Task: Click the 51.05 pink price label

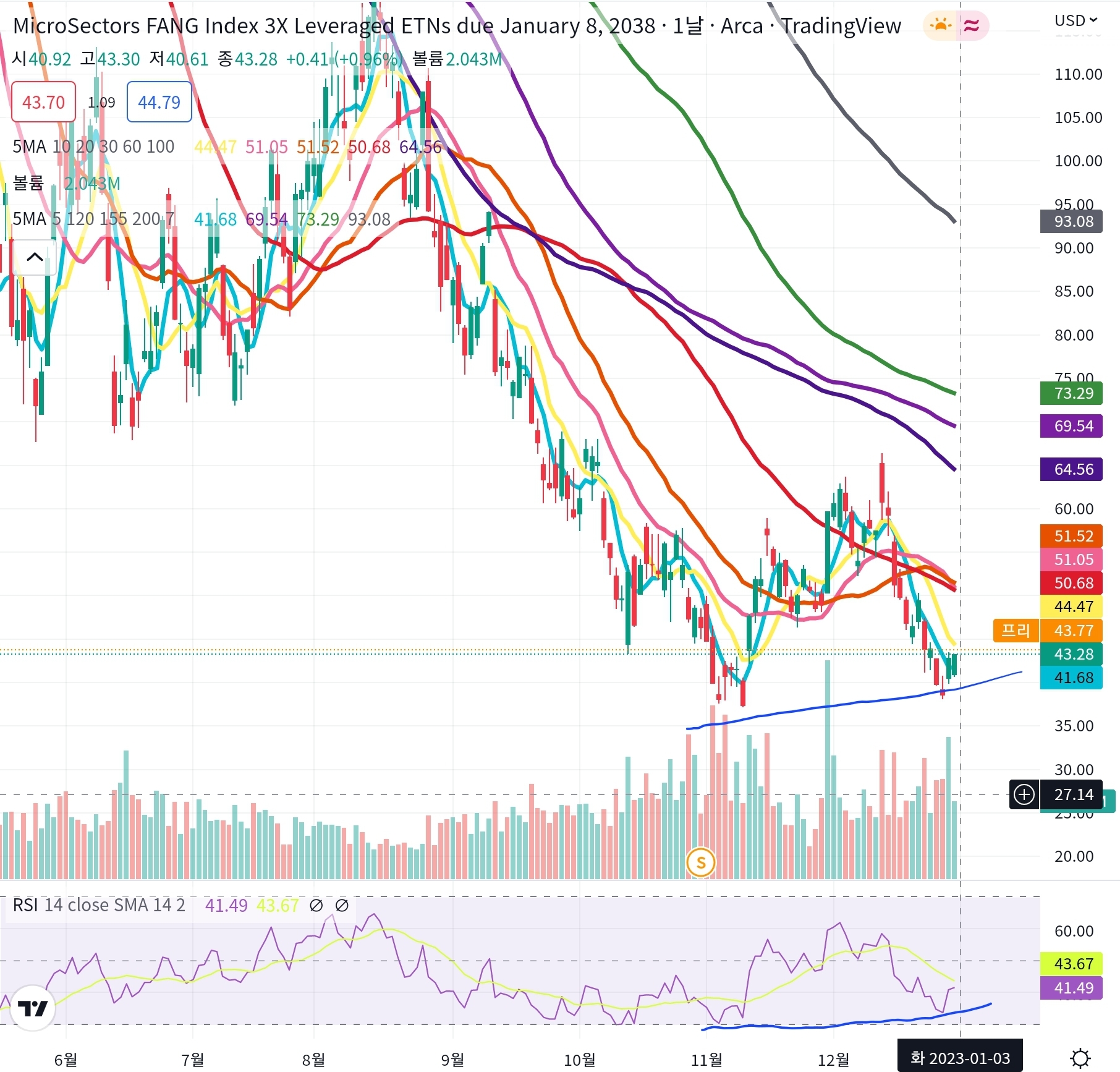Action: point(1071,559)
